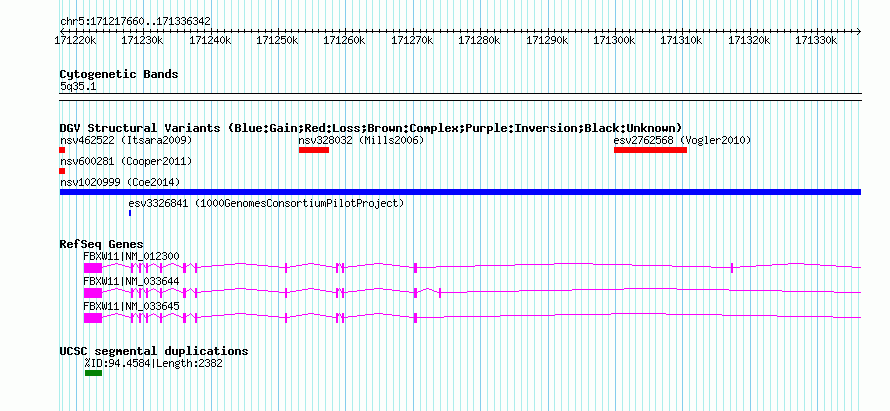Click the FBXW11|NM_033644 transcript label
This screenshot has width=890, height=411.
[131, 281]
